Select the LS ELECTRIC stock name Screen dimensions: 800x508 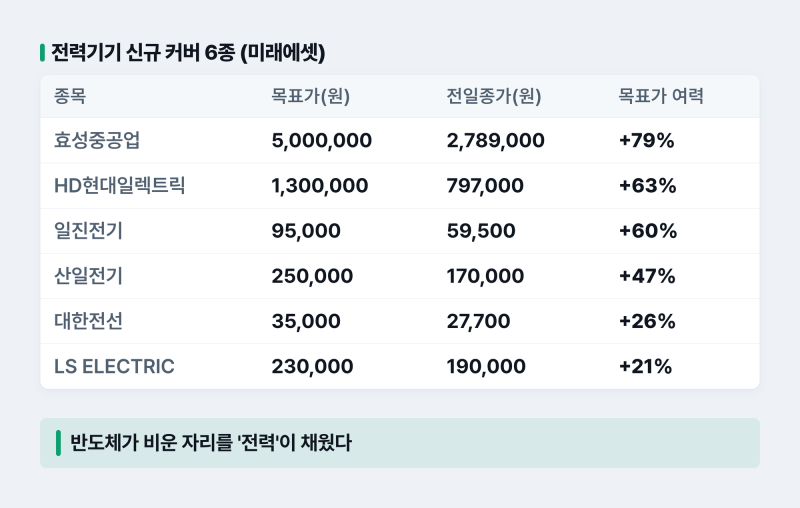pos(114,366)
